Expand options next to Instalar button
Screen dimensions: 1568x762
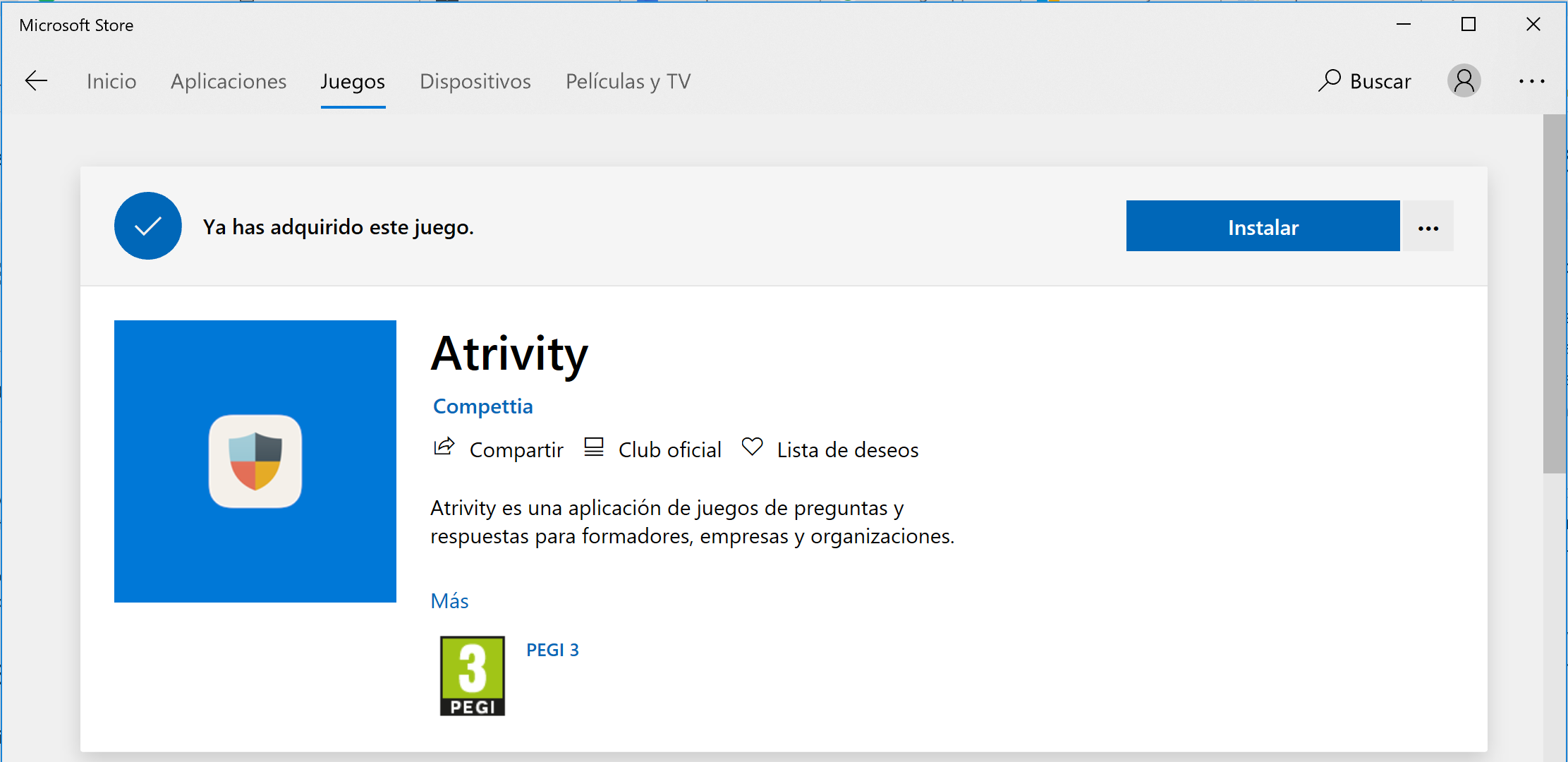(1428, 226)
